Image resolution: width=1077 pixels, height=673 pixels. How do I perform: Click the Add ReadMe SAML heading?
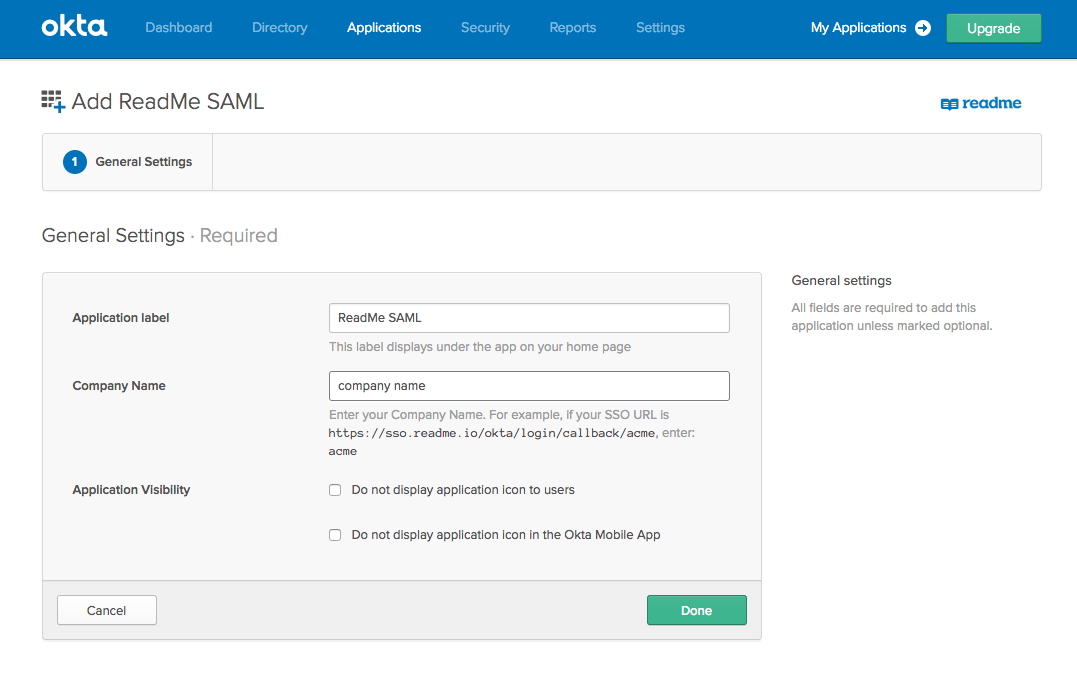click(168, 102)
